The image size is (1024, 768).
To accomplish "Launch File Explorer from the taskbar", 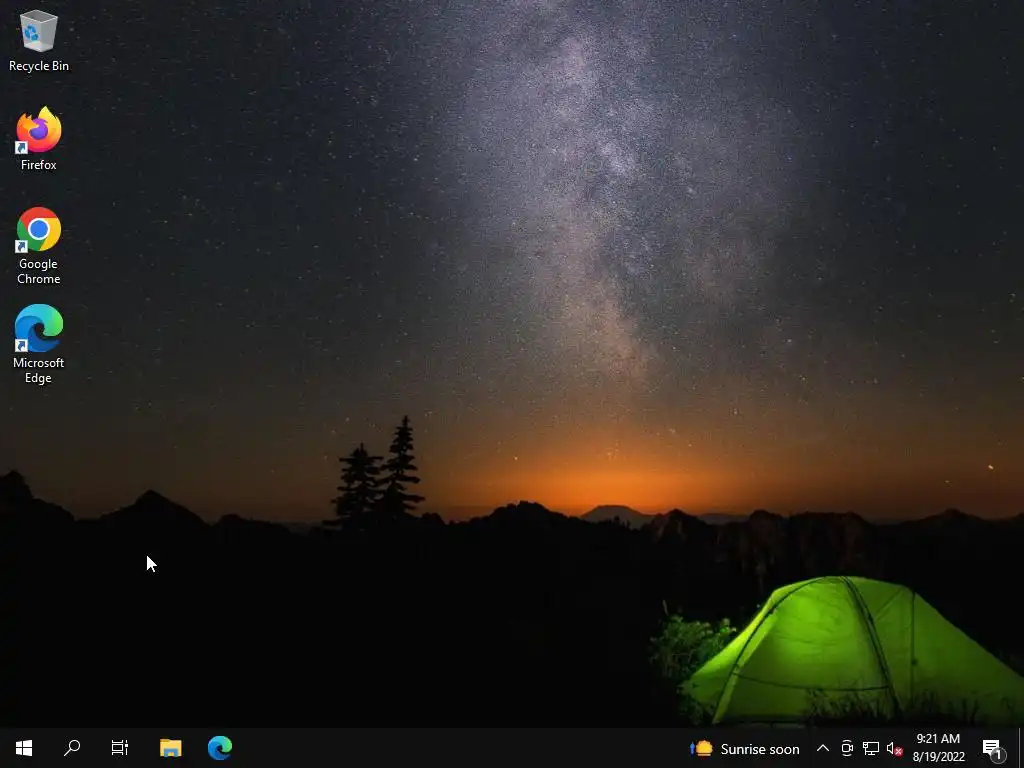I will [170, 748].
